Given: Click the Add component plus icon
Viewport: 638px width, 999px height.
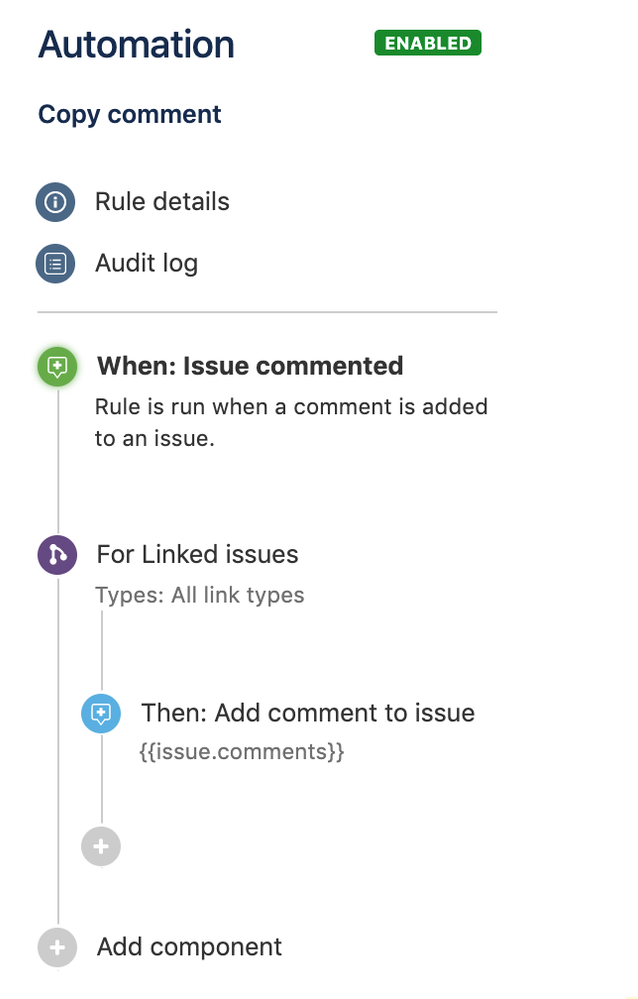Looking at the screenshot, I should click(x=57, y=946).
